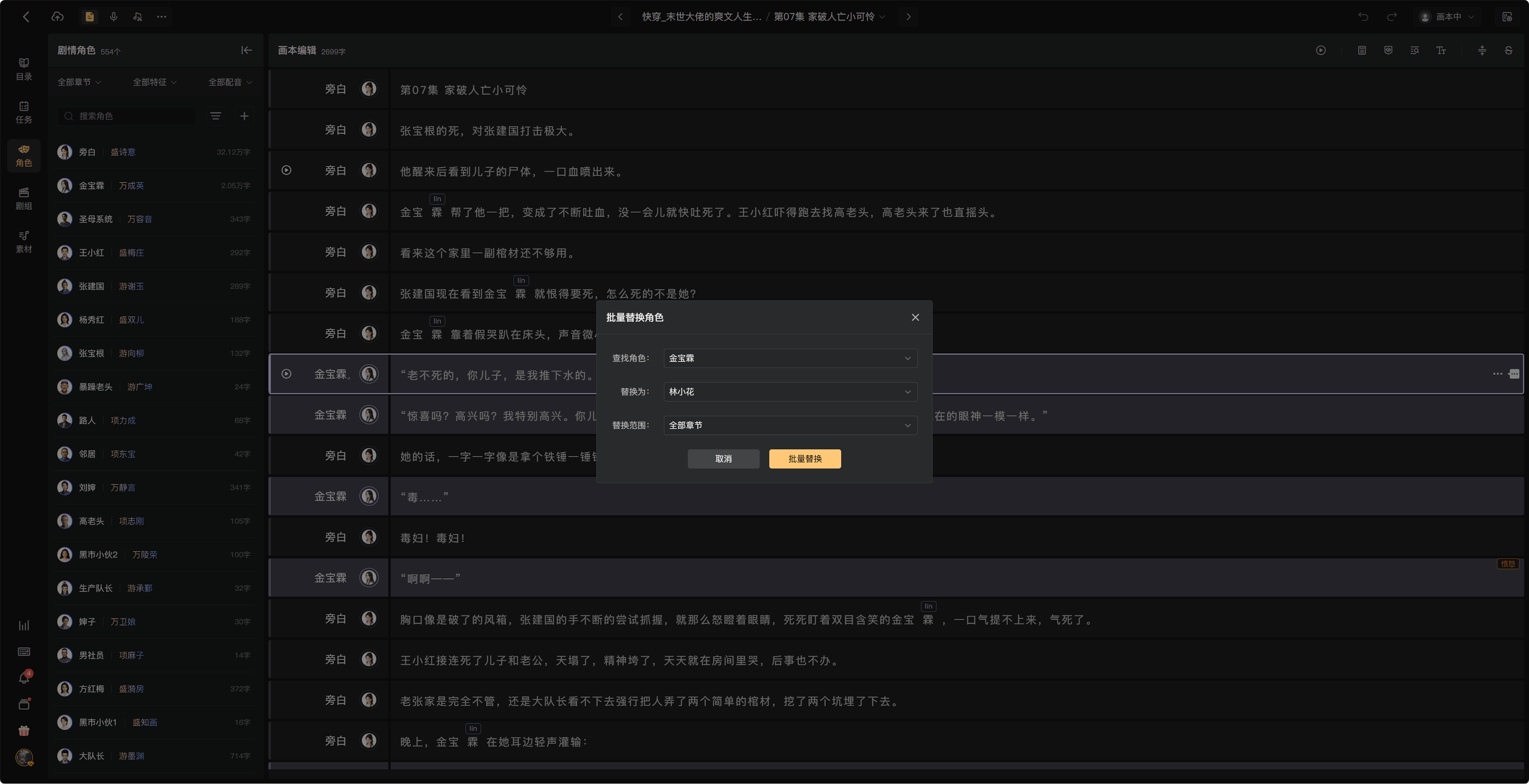Expand the 全部配音 filter dropdown
Viewport: 1529px width, 784px height.
(230, 82)
